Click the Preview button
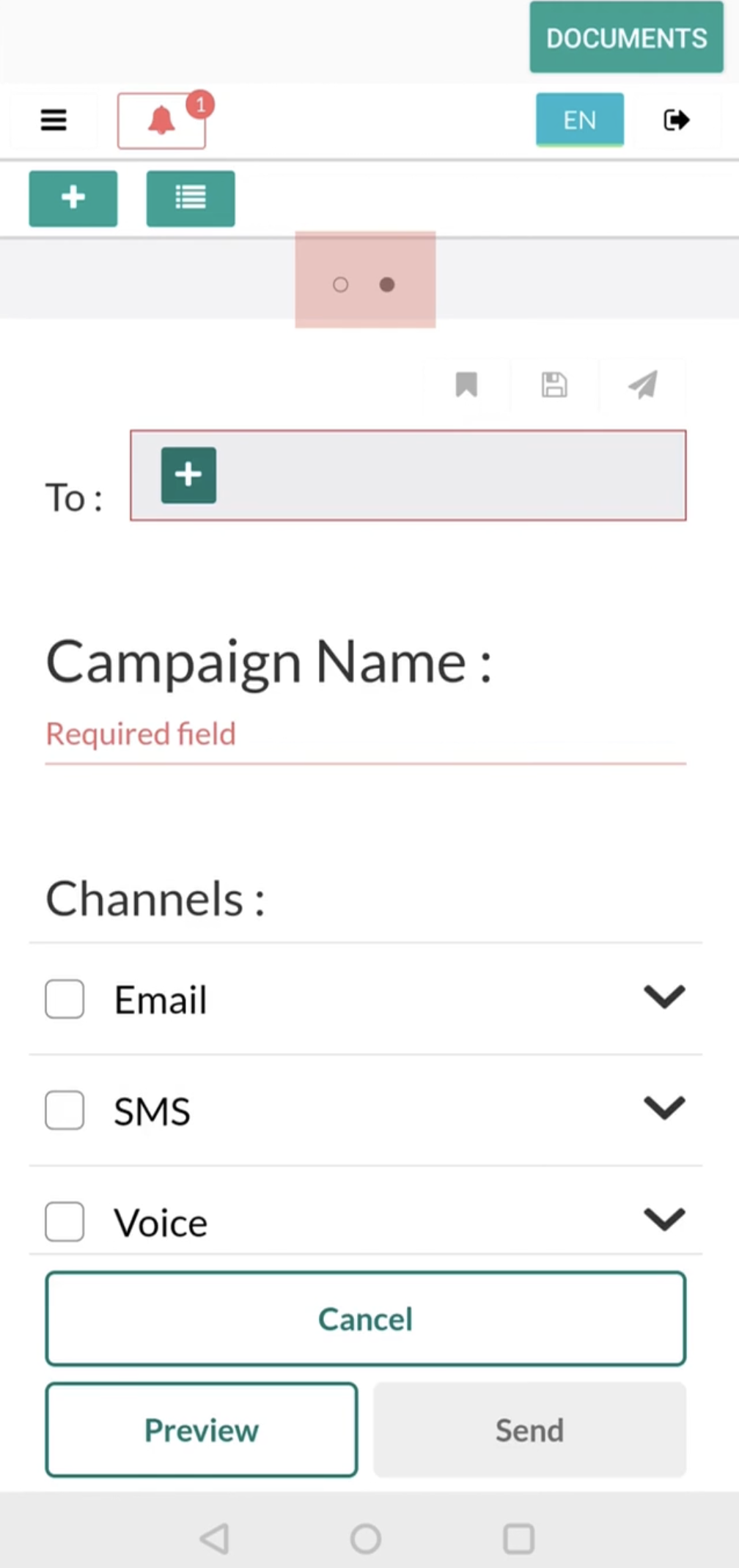The image size is (739, 1568). coord(202,1430)
